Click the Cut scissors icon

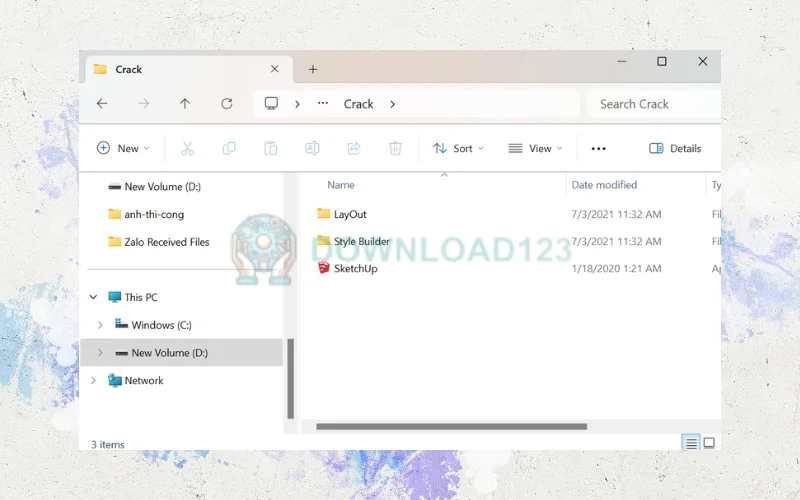[187, 148]
